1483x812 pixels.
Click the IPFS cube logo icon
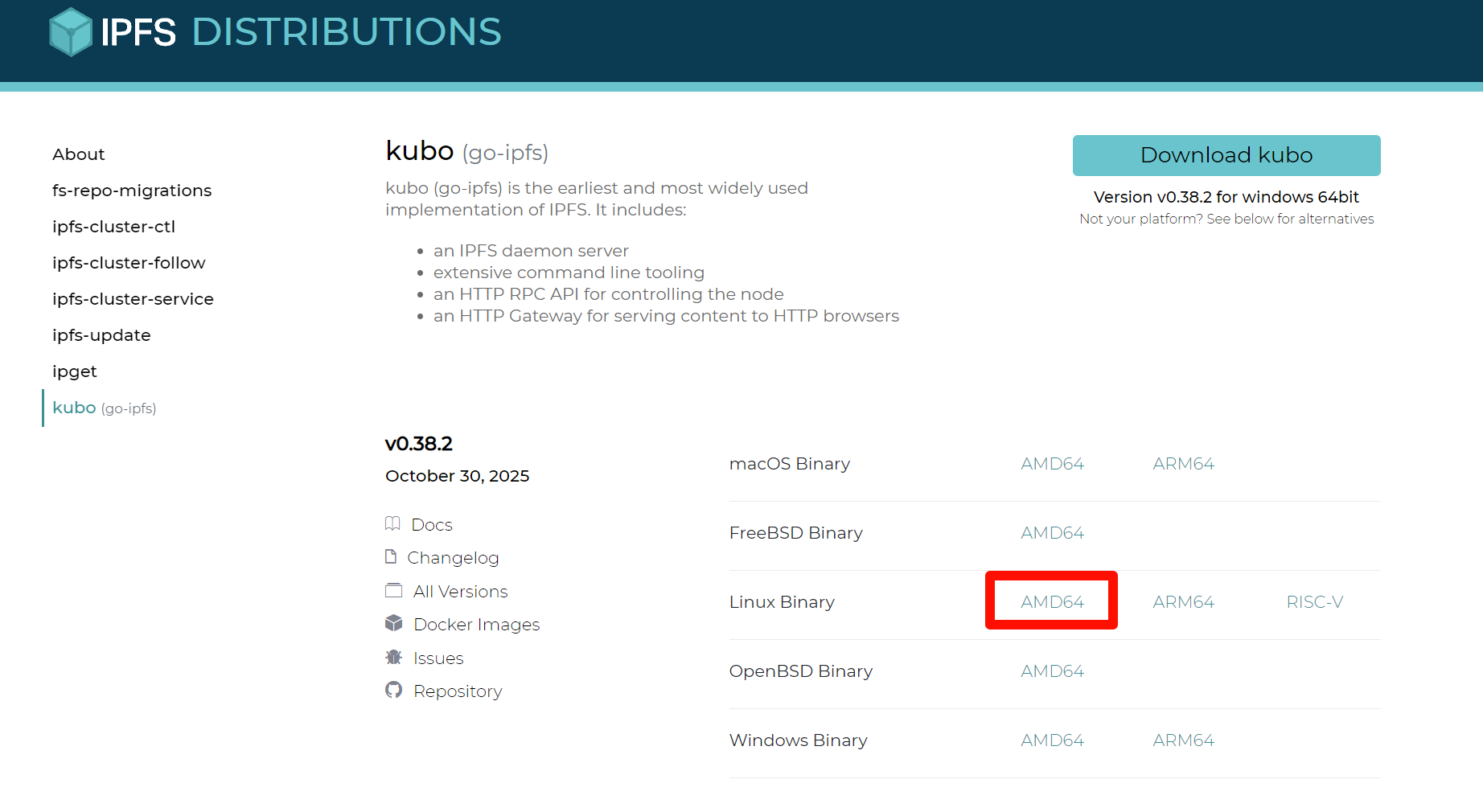coord(71,32)
